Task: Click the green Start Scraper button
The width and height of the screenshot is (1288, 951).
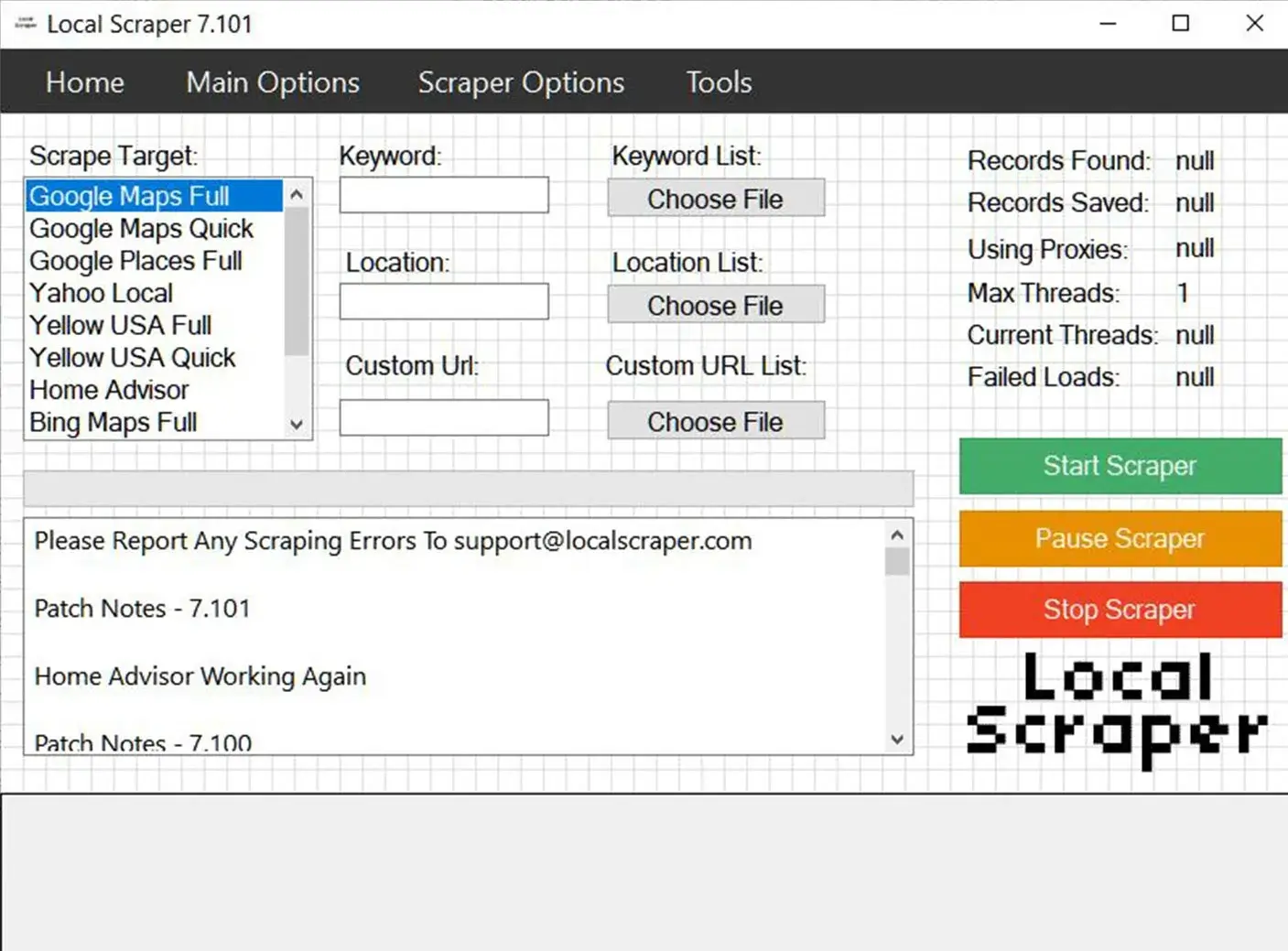Action: pyautogui.click(x=1120, y=466)
